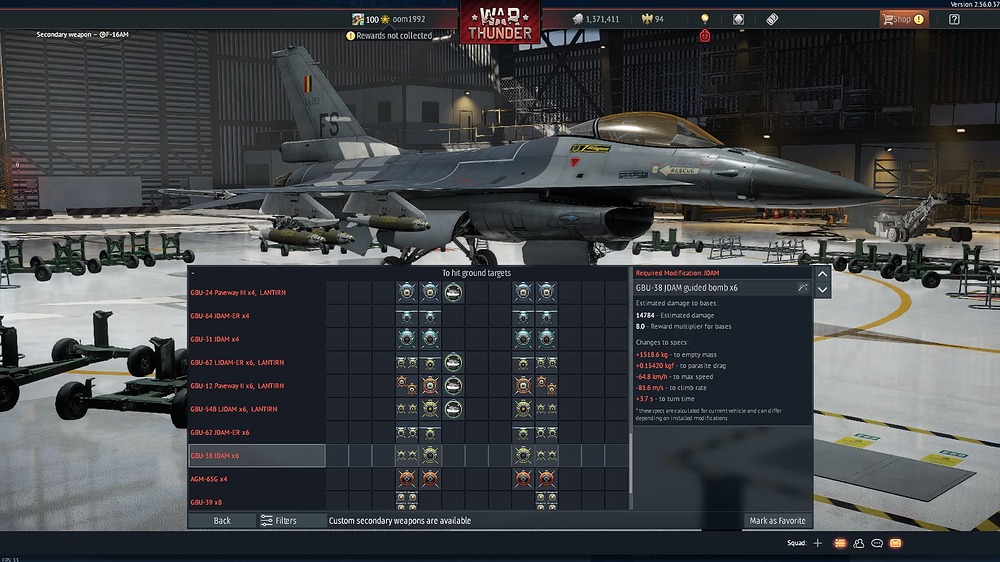Click the LANTIRN pod icon in GBU-62 LJDAM-ER row

(453, 362)
